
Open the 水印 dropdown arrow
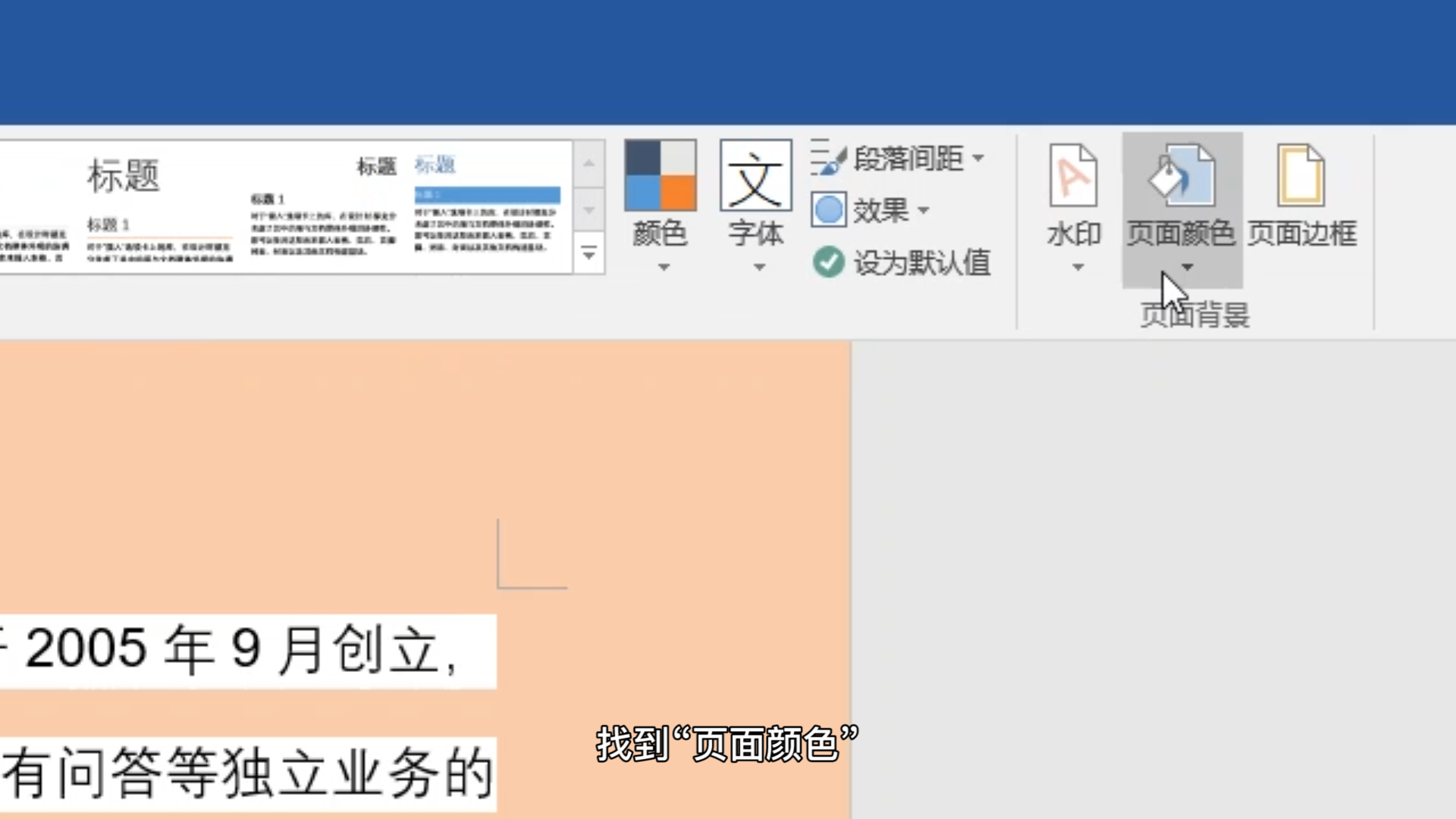click(1076, 267)
